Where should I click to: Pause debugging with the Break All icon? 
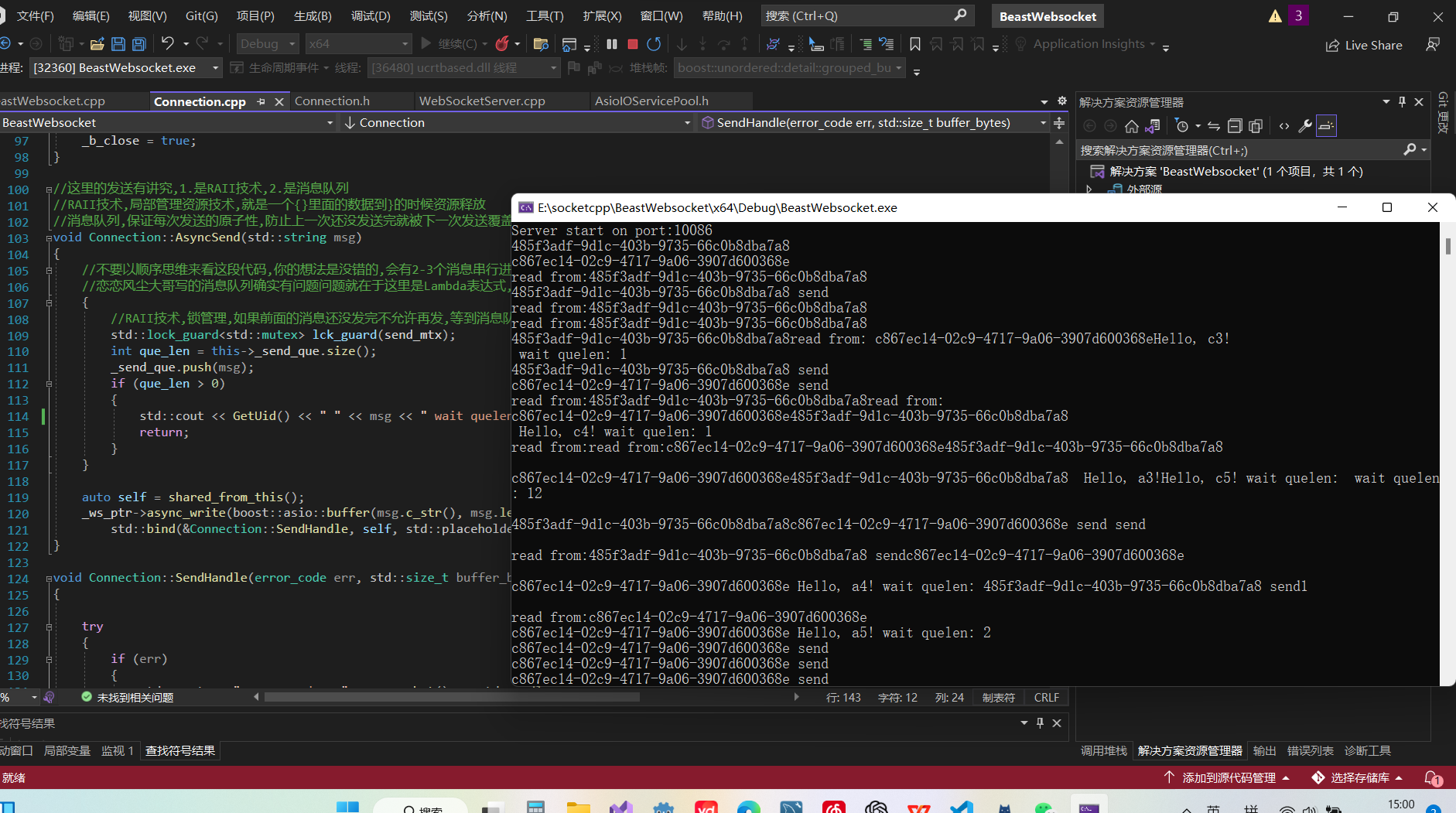coord(612,44)
